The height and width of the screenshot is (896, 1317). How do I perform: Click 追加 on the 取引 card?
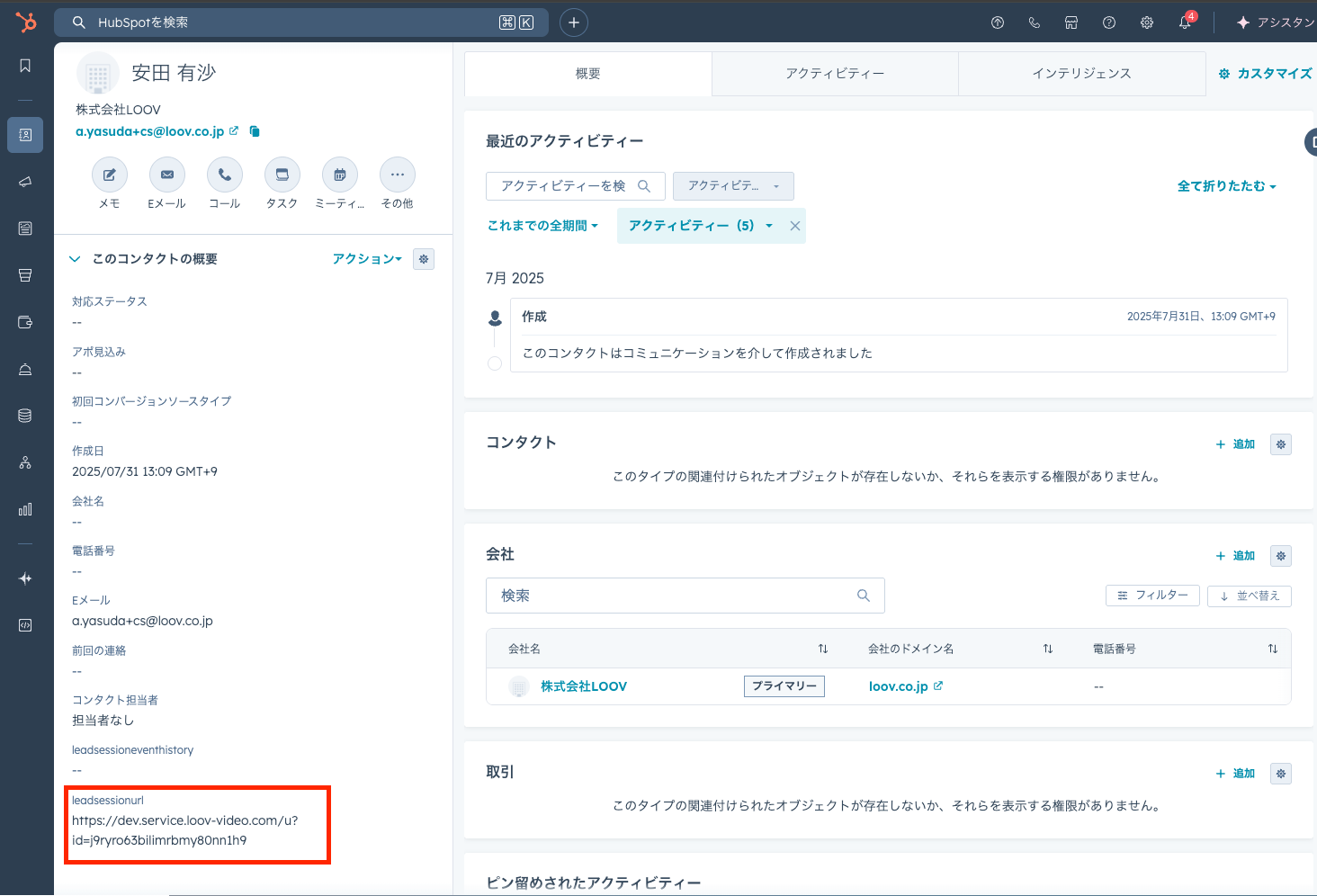(1235, 774)
